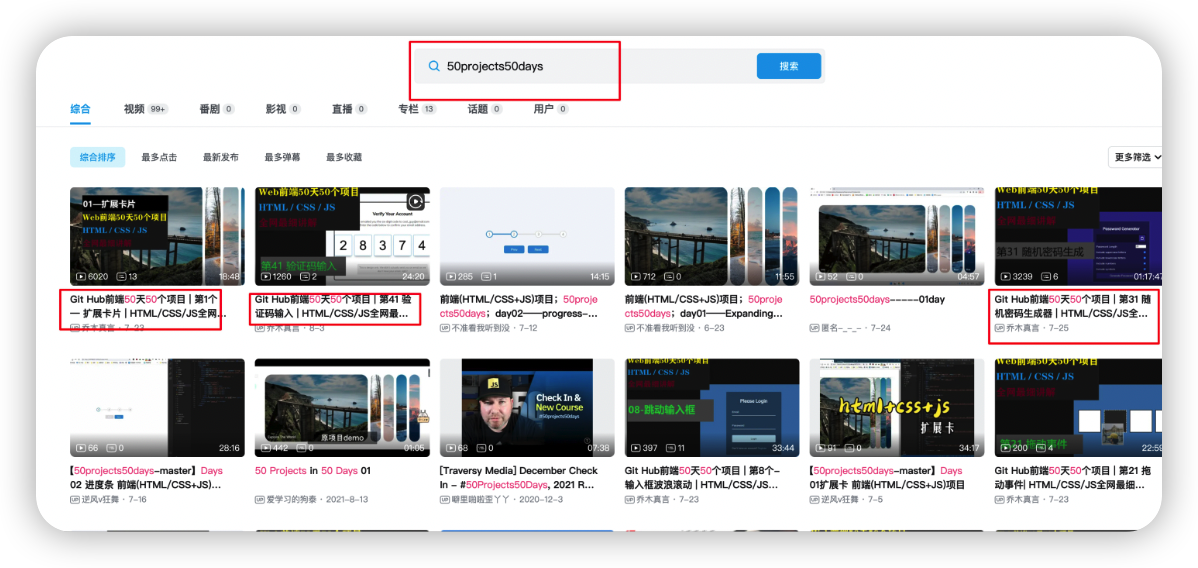This screenshot has width=1198, height=568.
Task: Click the magnifier icon in the search box
Action: tap(434, 67)
